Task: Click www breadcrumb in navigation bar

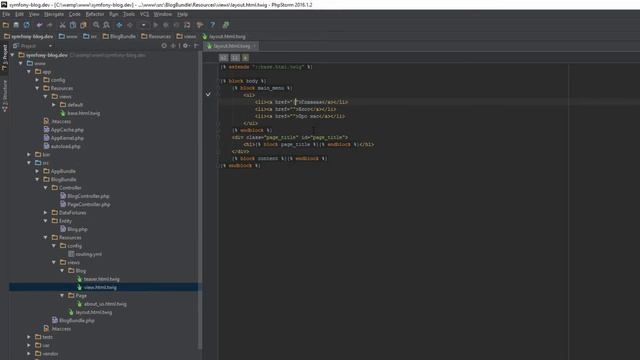Action: [x=68, y=36]
